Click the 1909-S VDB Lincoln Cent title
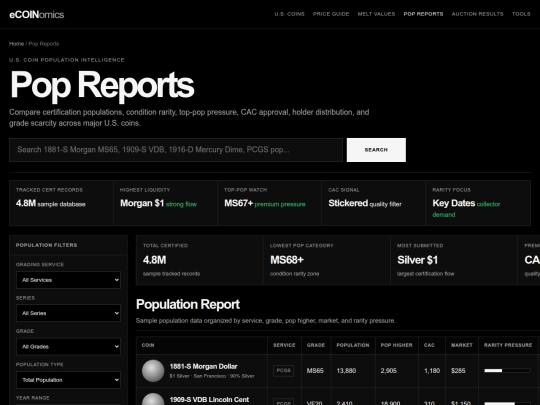540x405 pixels. pyautogui.click(x=209, y=399)
